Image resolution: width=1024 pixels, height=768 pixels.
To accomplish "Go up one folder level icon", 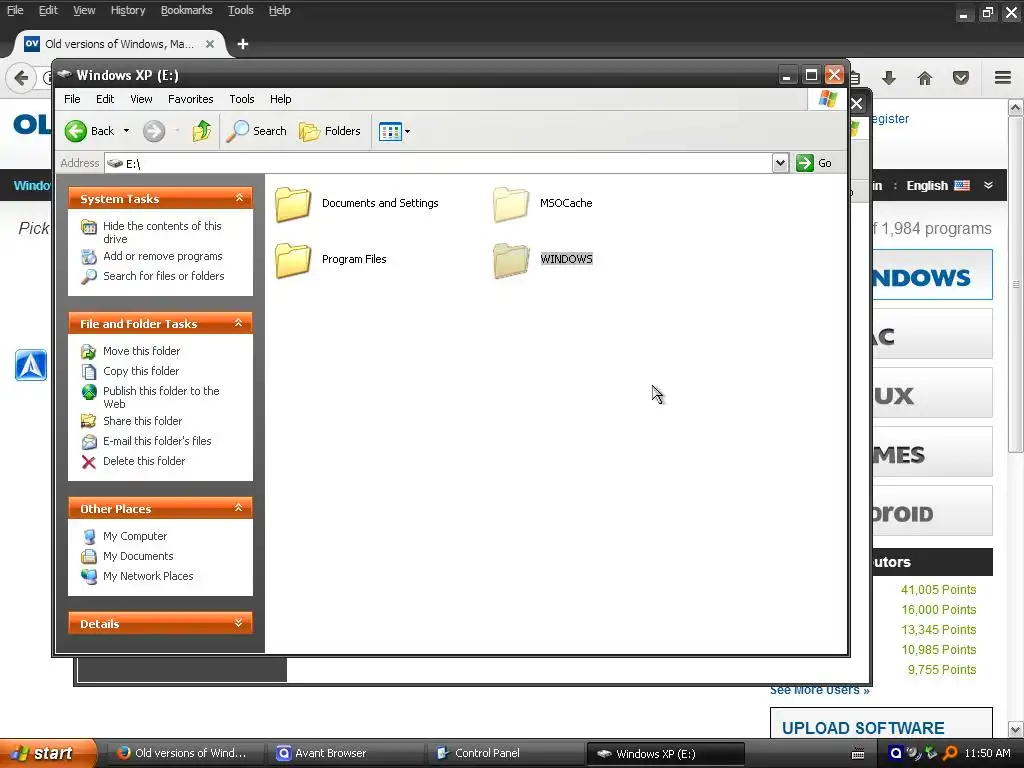I will [202, 131].
